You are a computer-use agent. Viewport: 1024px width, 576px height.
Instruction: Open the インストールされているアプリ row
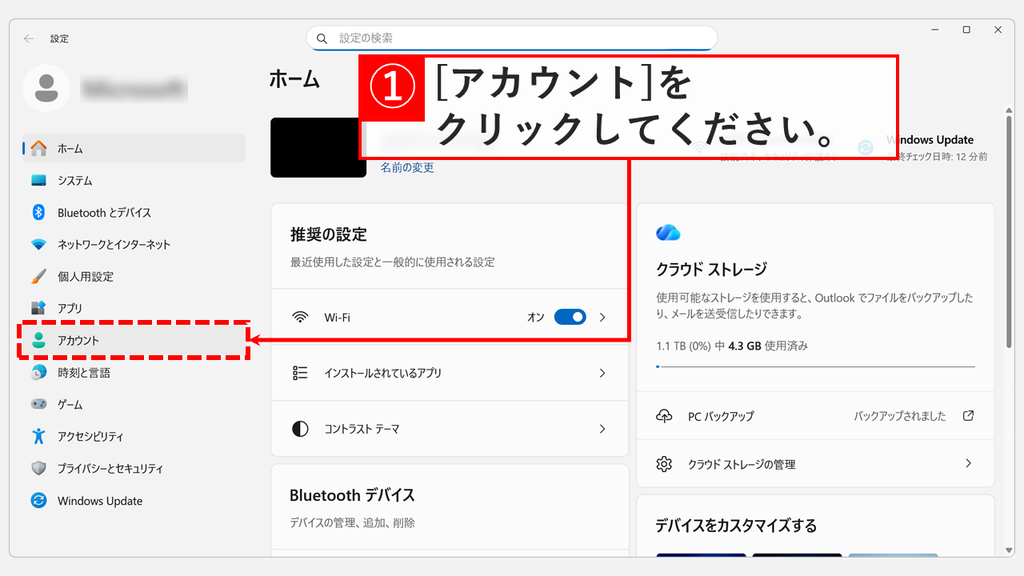(x=450, y=373)
